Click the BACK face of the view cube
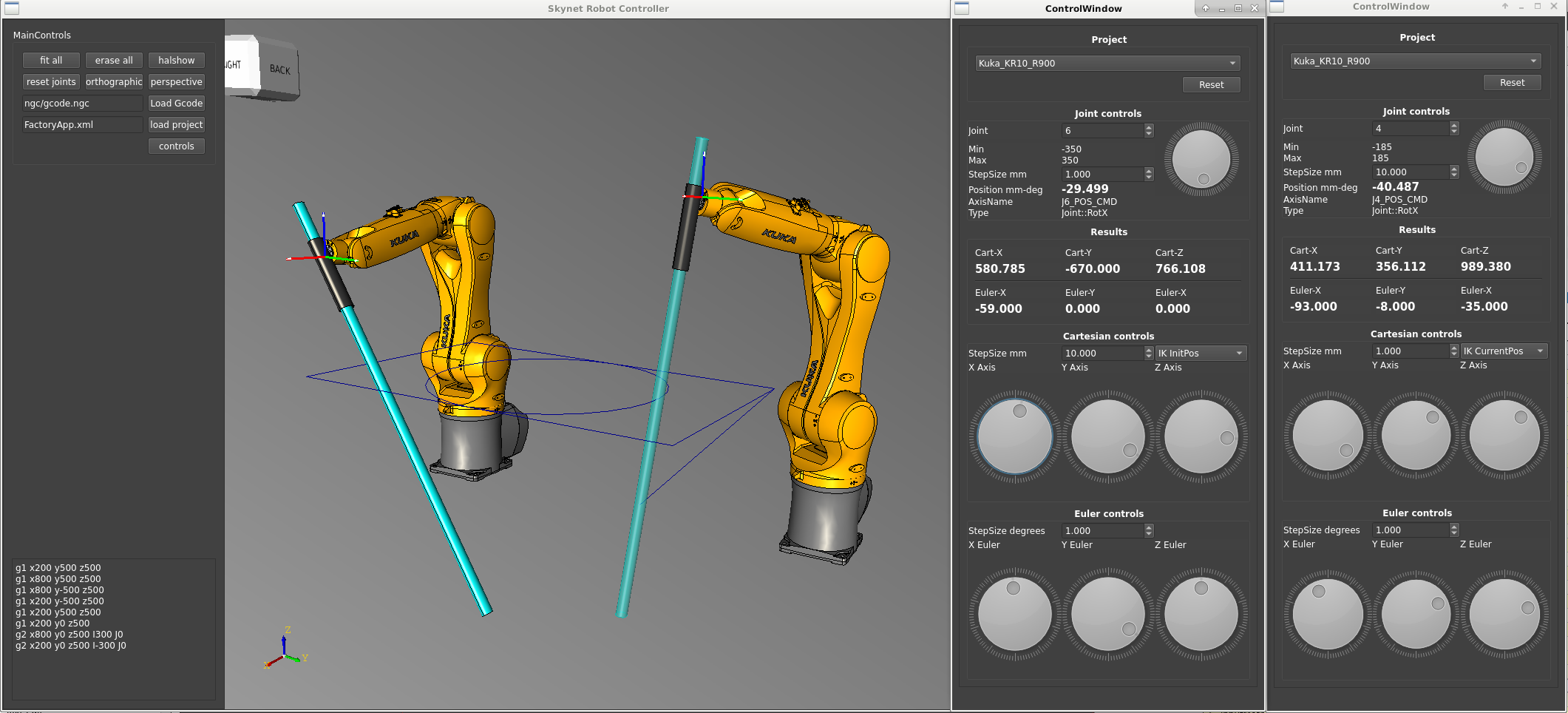Viewport: 1568px width, 713px height. [x=279, y=69]
